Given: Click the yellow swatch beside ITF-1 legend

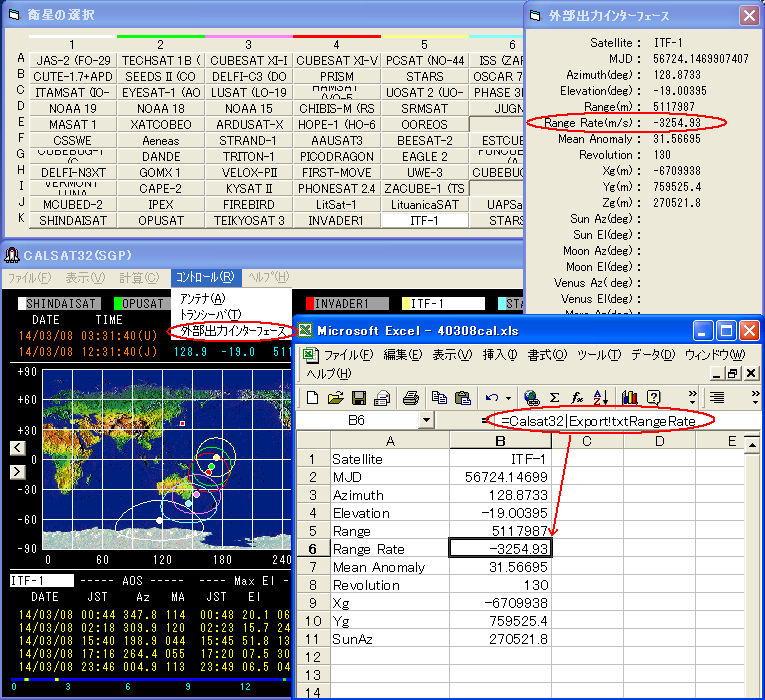Looking at the screenshot, I should click(x=405, y=303).
